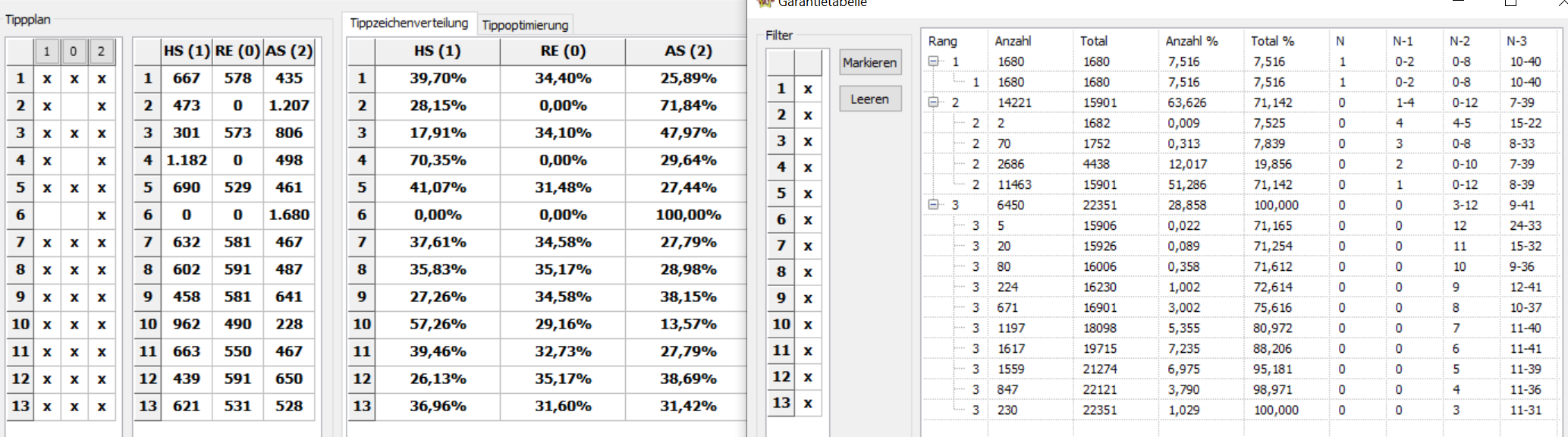Image resolution: width=1568 pixels, height=437 pixels.
Task: Click the Leeren button
Action: coord(870,99)
